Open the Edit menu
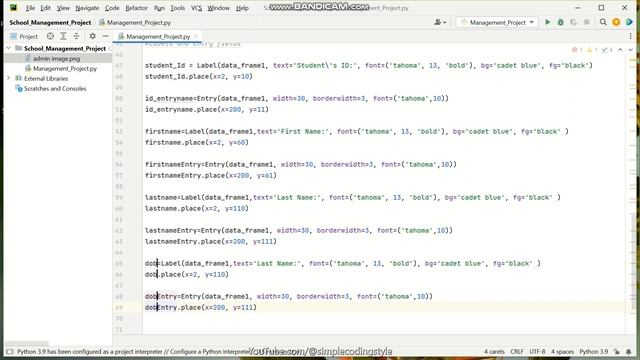The height and width of the screenshot is (360, 640). pyautogui.click(x=45, y=8)
